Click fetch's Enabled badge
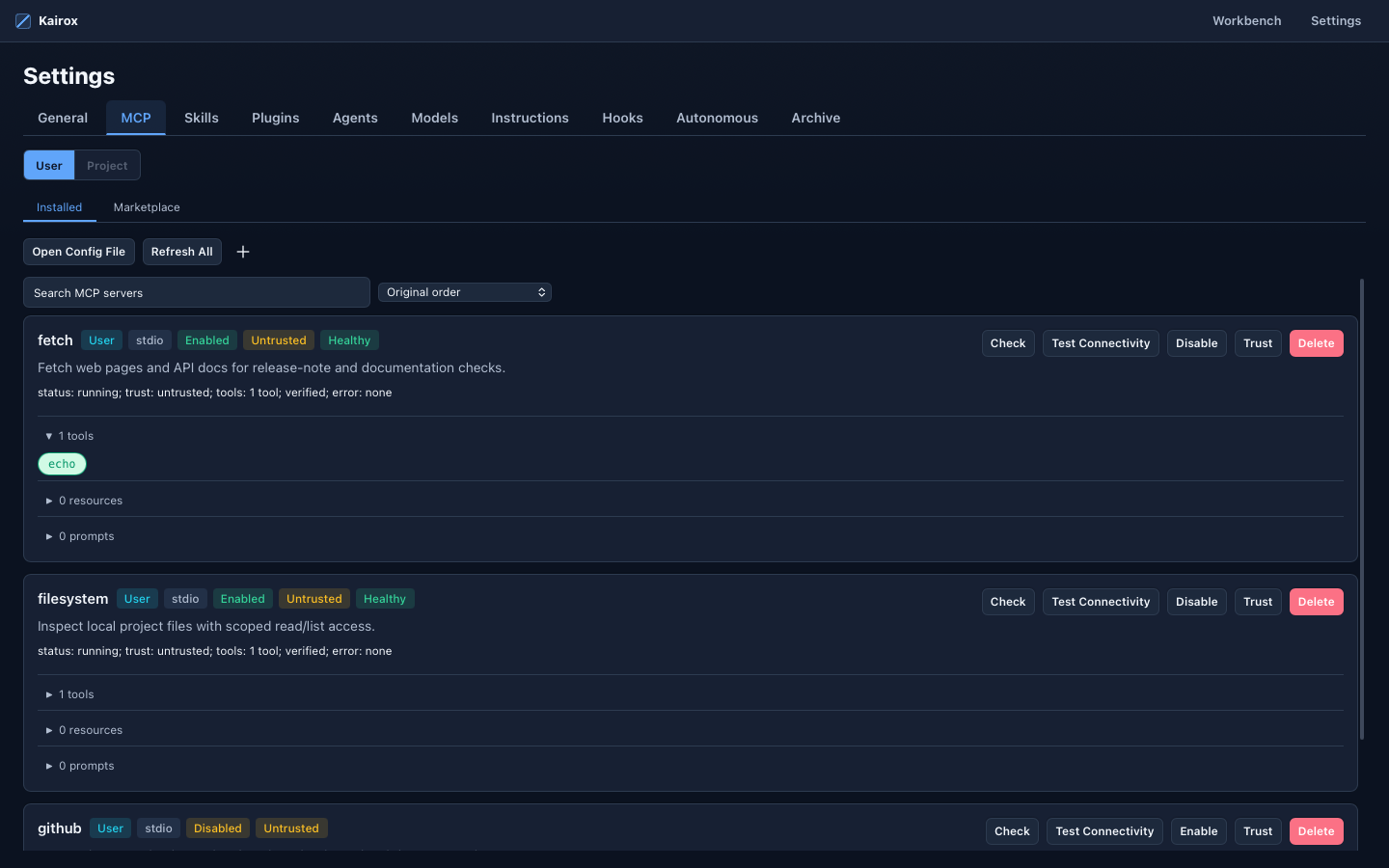Image resolution: width=1389 pixels, height=868 pixels. coord(207,340)
